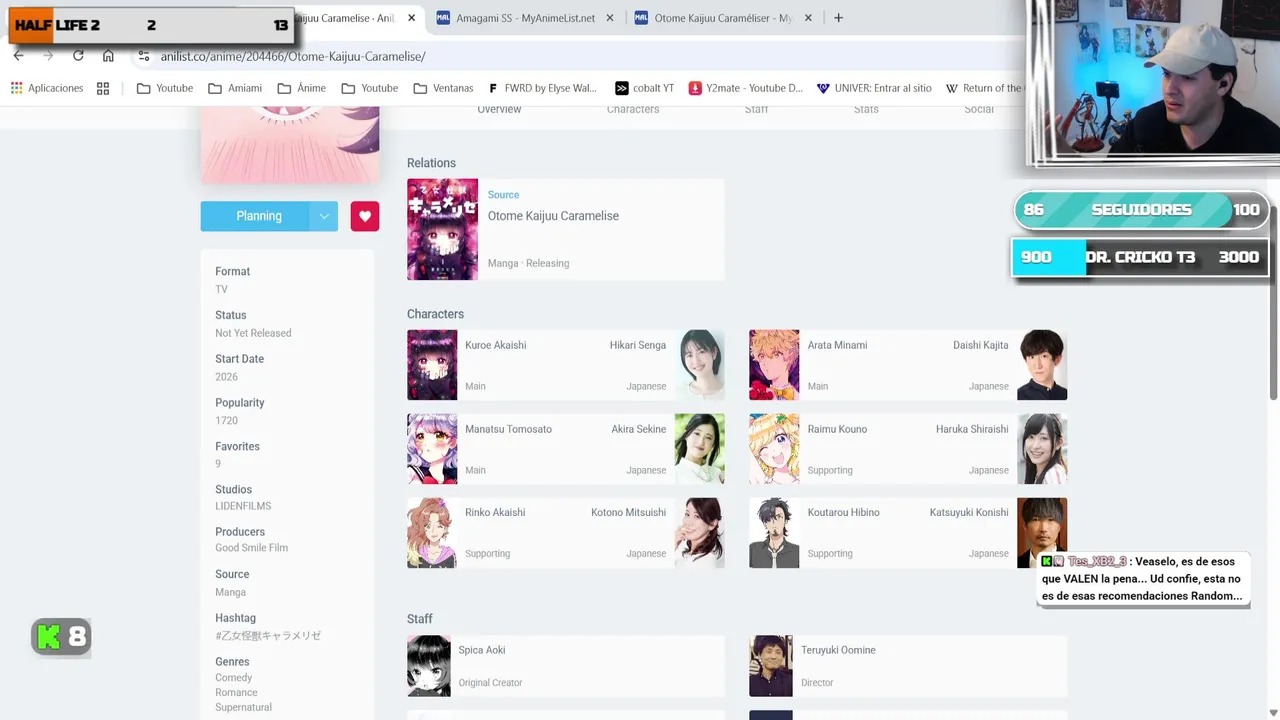Open Daishi Kajita voice actor photo
This screenshot has height=720, width=1280.
1042,365
